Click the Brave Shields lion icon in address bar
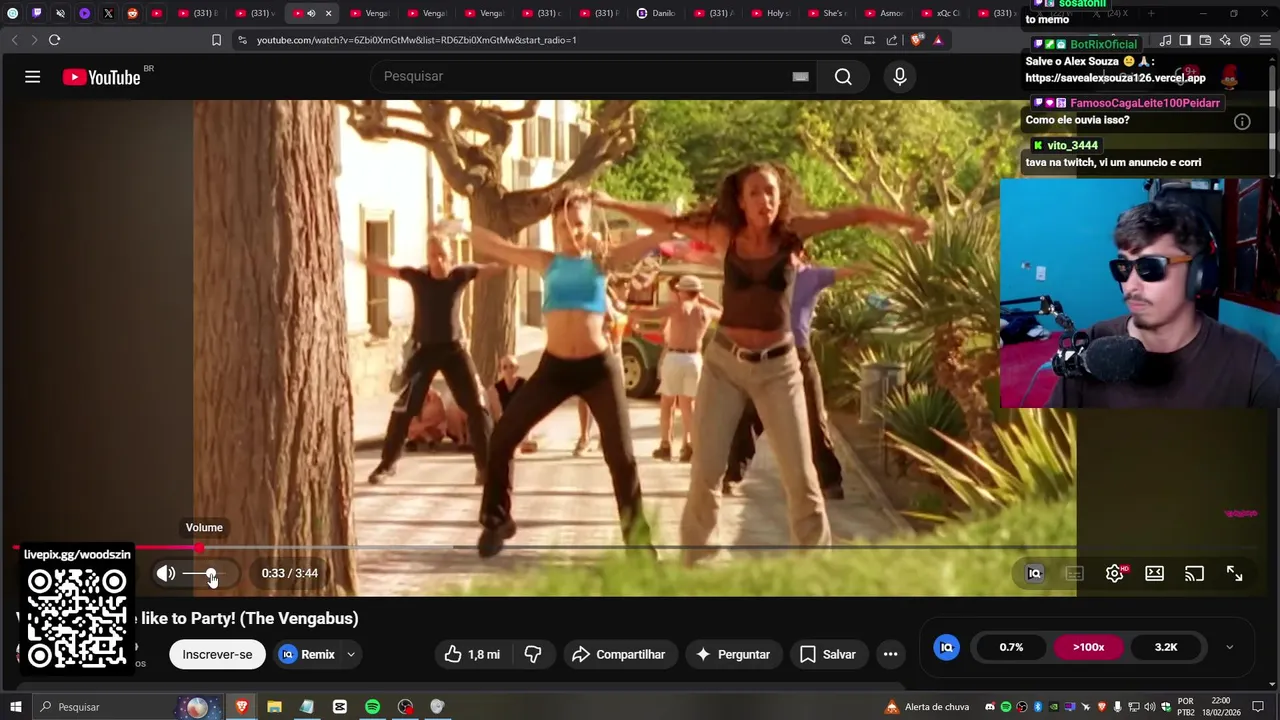 [916, 40]
